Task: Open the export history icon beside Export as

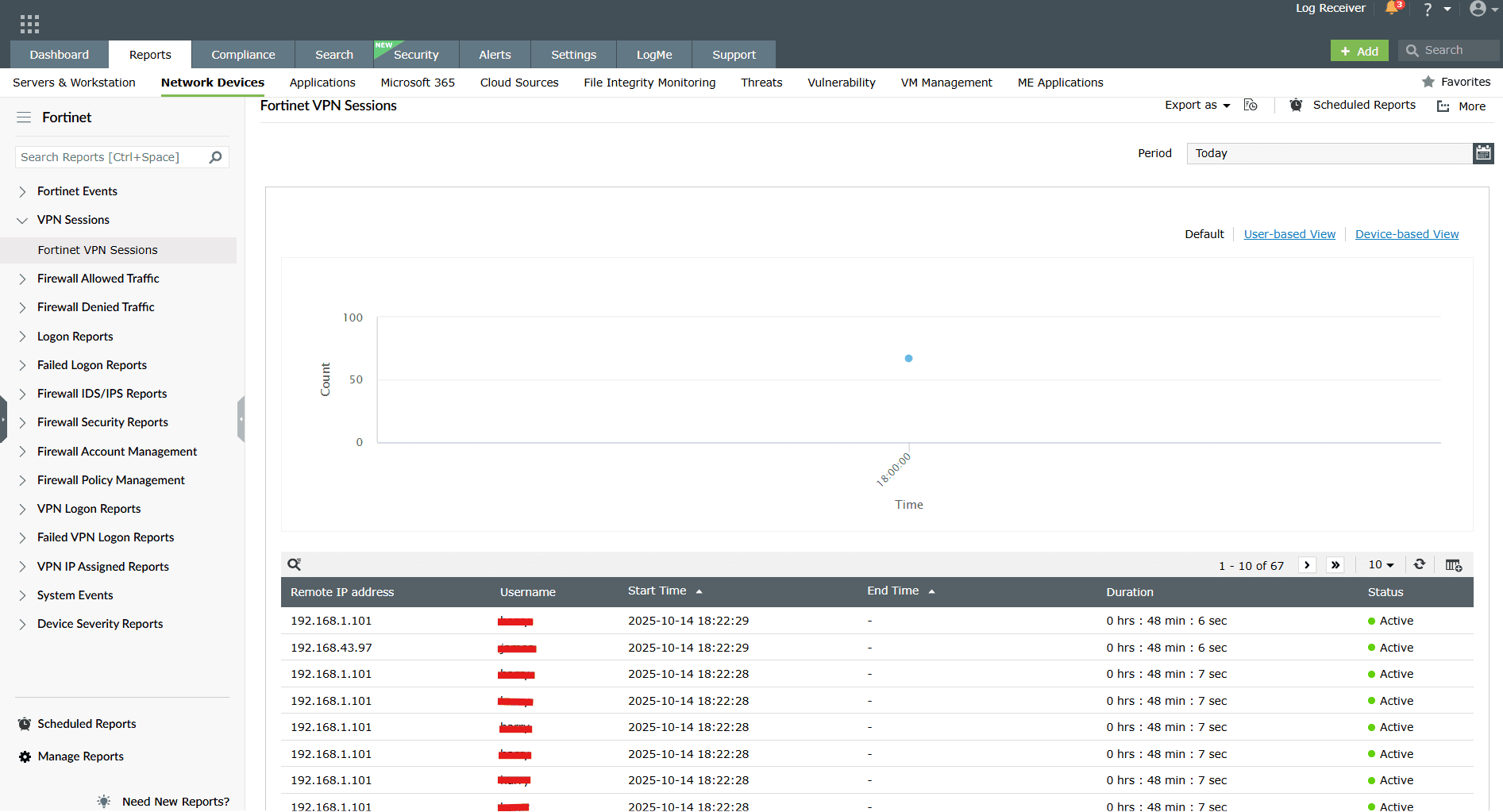Action: [x=1251, y=105]
